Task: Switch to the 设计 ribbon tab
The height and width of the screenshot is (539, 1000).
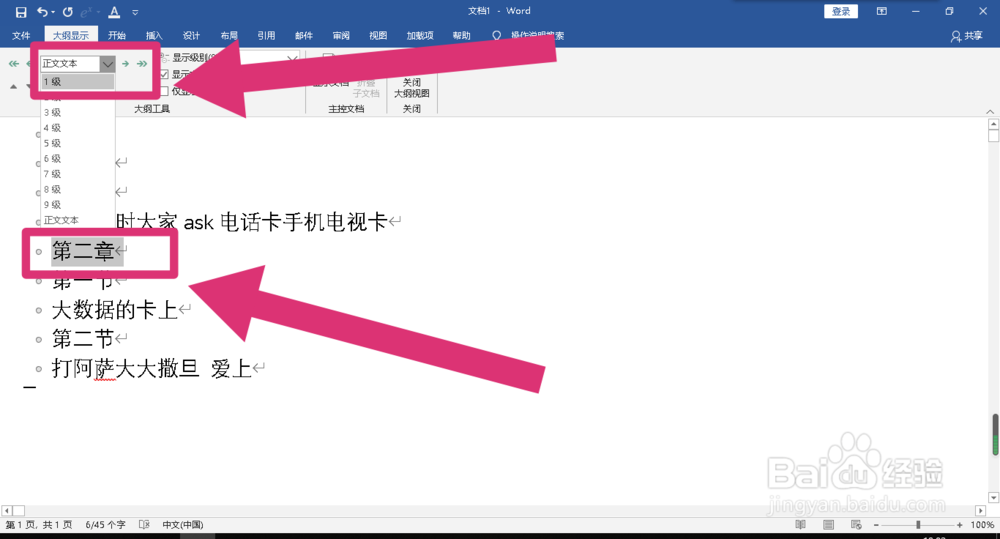Action: [x=191, y=36]
